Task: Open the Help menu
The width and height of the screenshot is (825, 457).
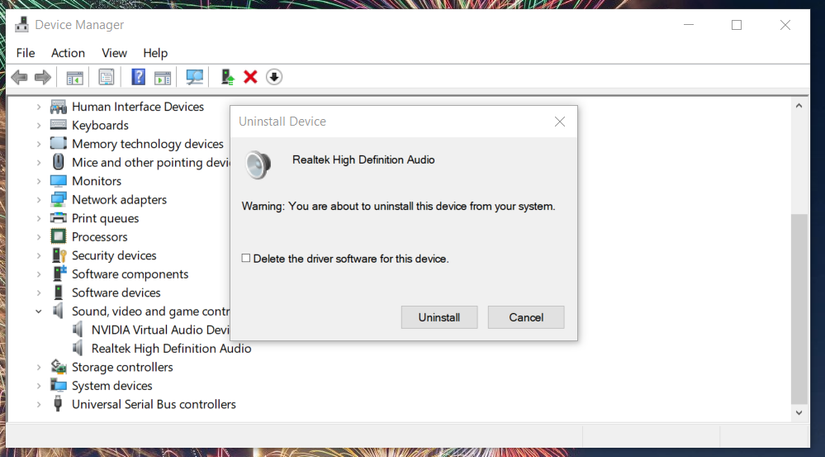Action: 155,53
